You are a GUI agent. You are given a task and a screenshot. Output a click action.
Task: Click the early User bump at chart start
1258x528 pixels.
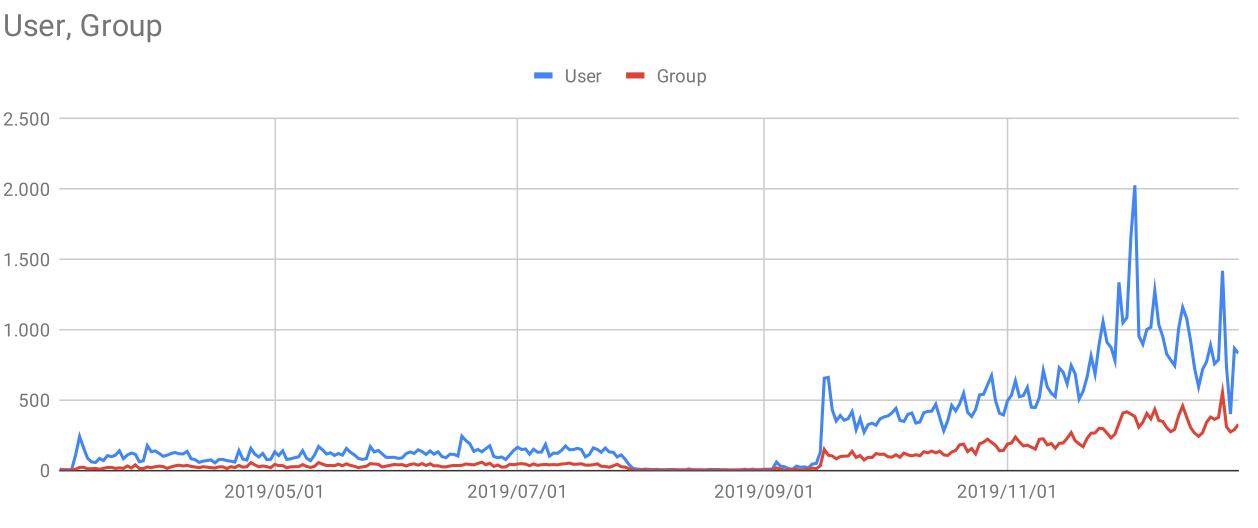(x=80, y=436)
